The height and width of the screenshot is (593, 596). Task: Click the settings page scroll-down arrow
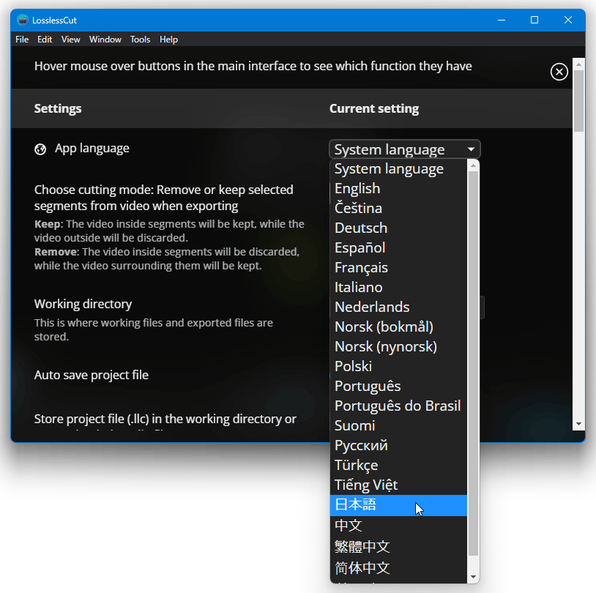579,423
